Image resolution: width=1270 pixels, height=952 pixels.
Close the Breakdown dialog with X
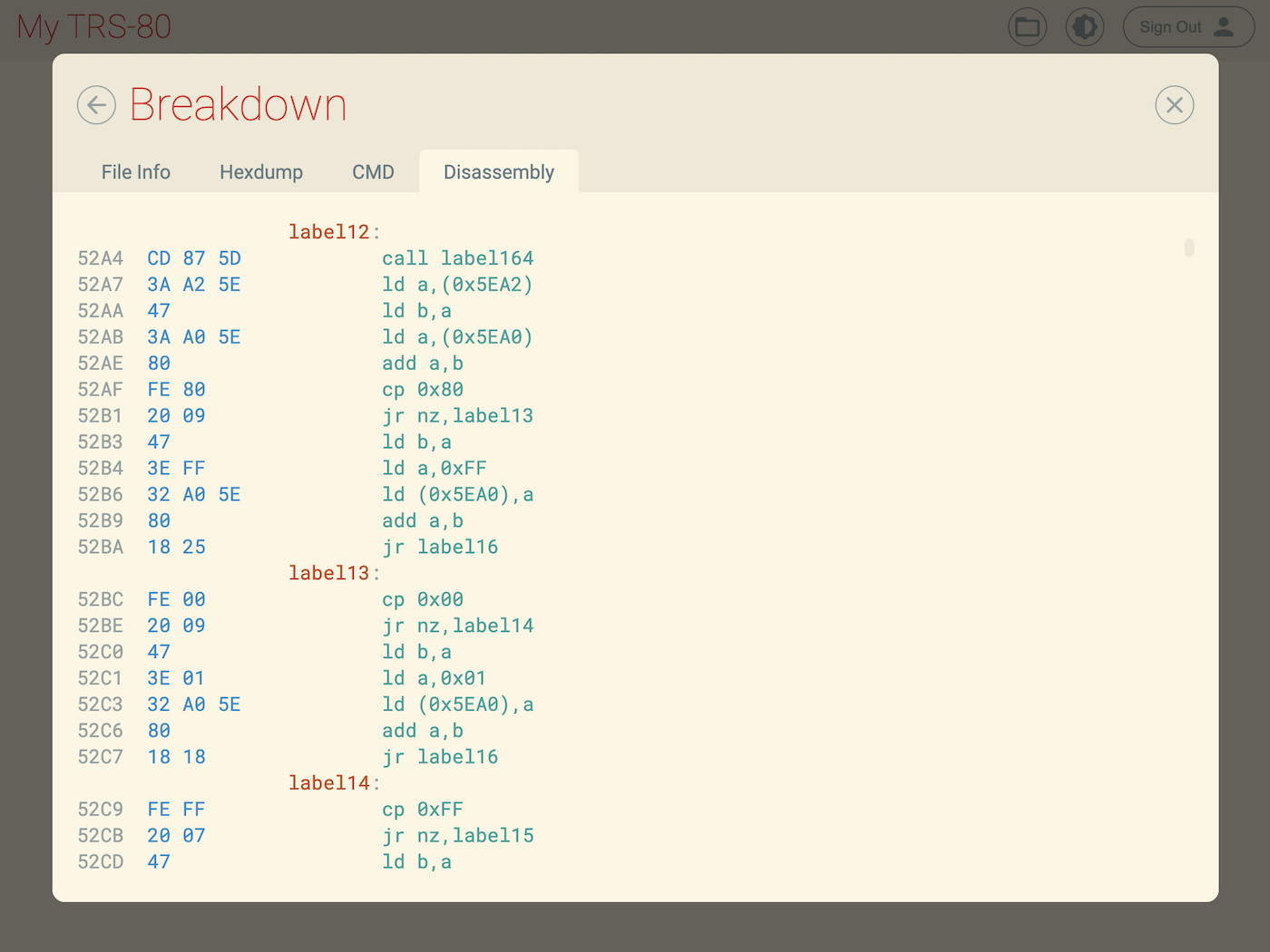click(1174, 105)
